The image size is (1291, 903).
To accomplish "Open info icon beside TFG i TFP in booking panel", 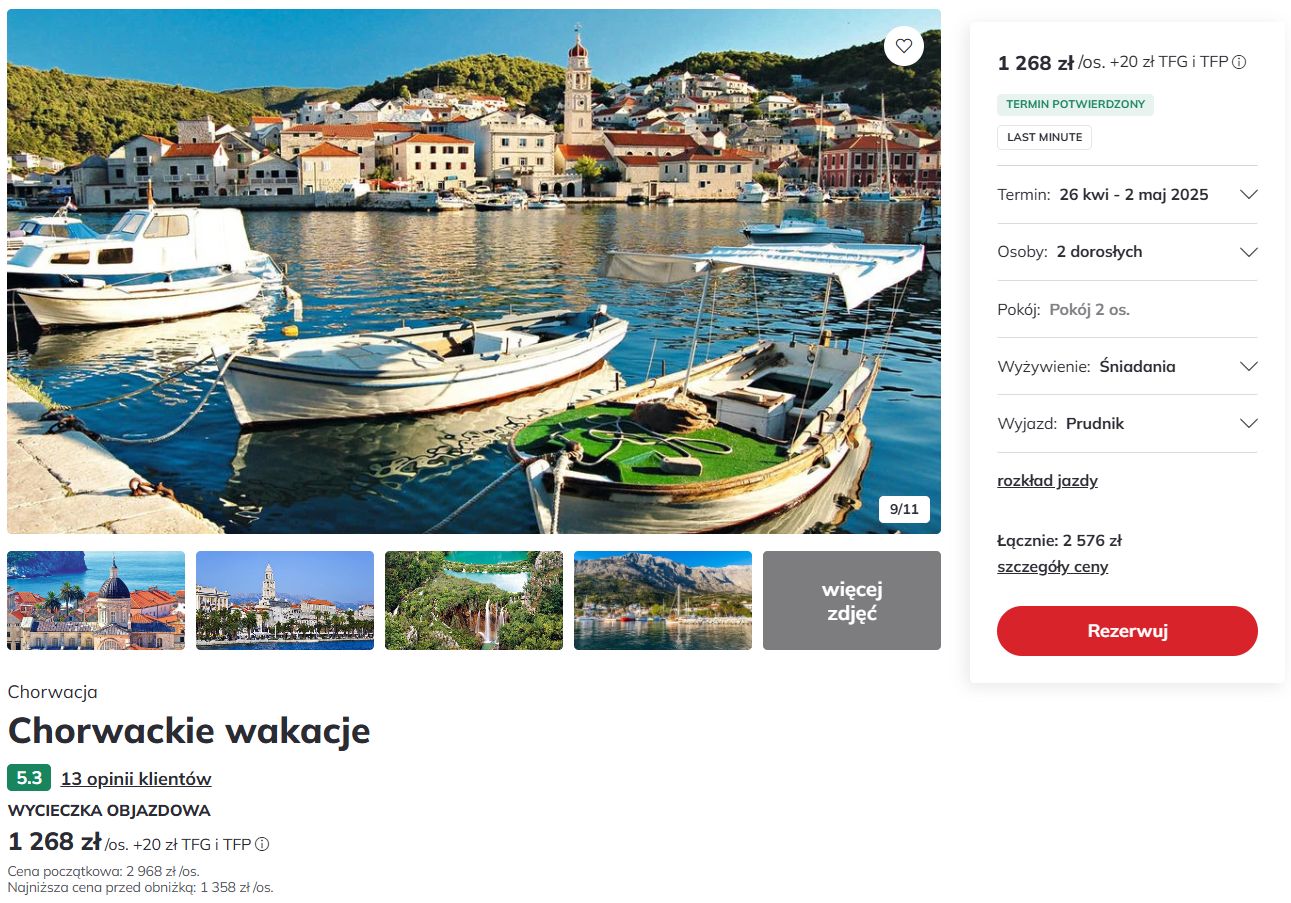I will pyautogui.click(x=1239, y=62).
